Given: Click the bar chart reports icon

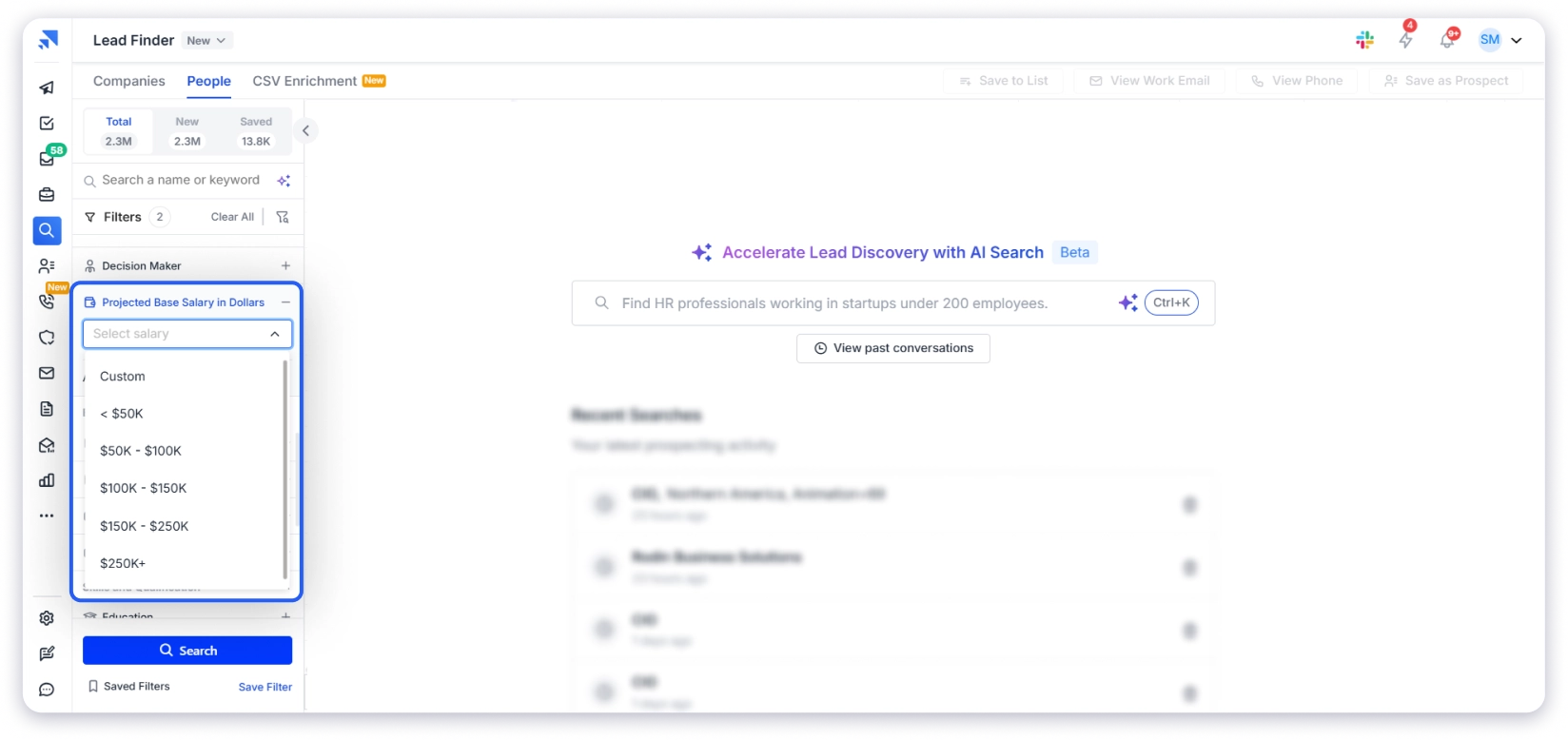Looking at the screenshot, I should click(x=47, y=480).
